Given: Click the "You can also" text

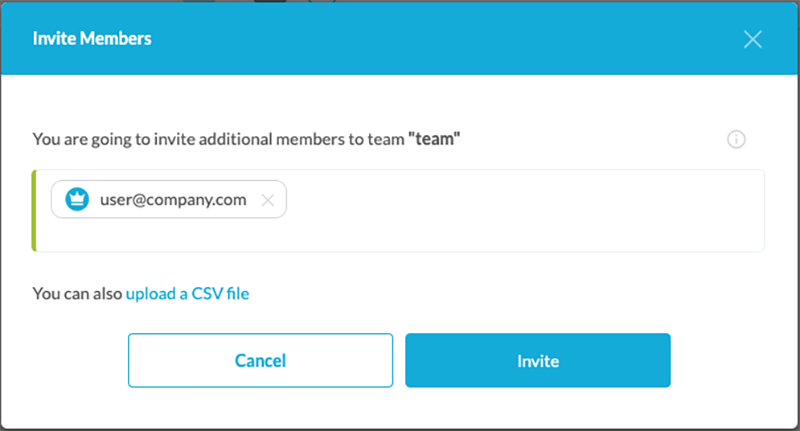Looking at the screenshot, I should pos(77,294).
